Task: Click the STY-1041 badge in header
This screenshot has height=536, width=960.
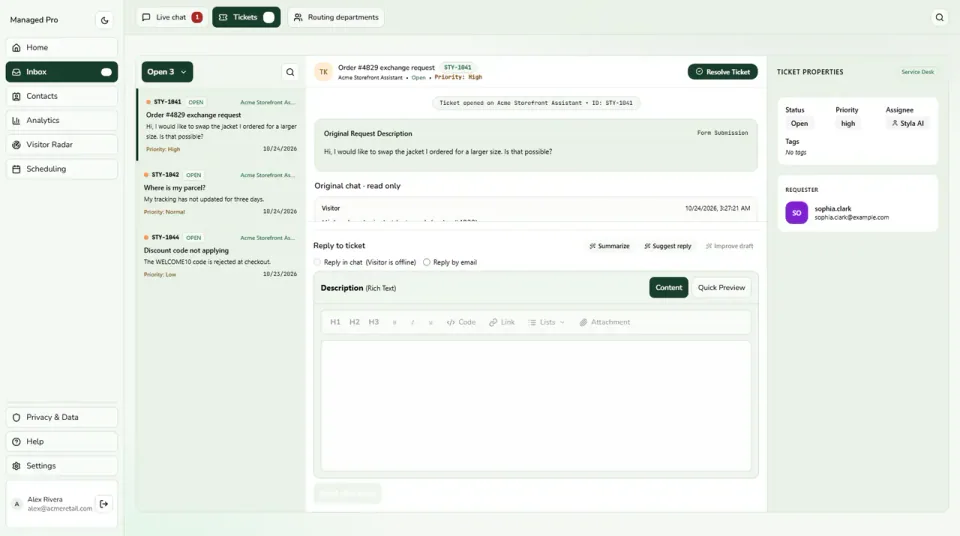Action: coord(457,67)
